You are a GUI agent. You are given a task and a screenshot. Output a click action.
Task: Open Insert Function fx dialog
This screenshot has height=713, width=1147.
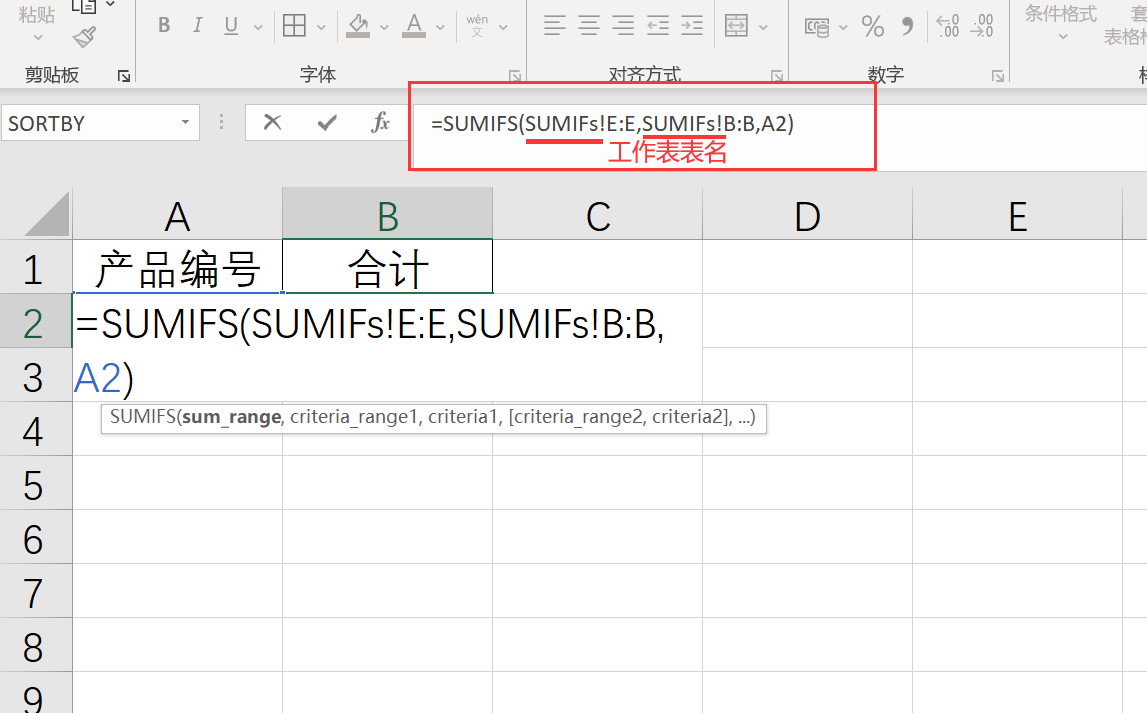pyautogui.click(x=380, y=122)
